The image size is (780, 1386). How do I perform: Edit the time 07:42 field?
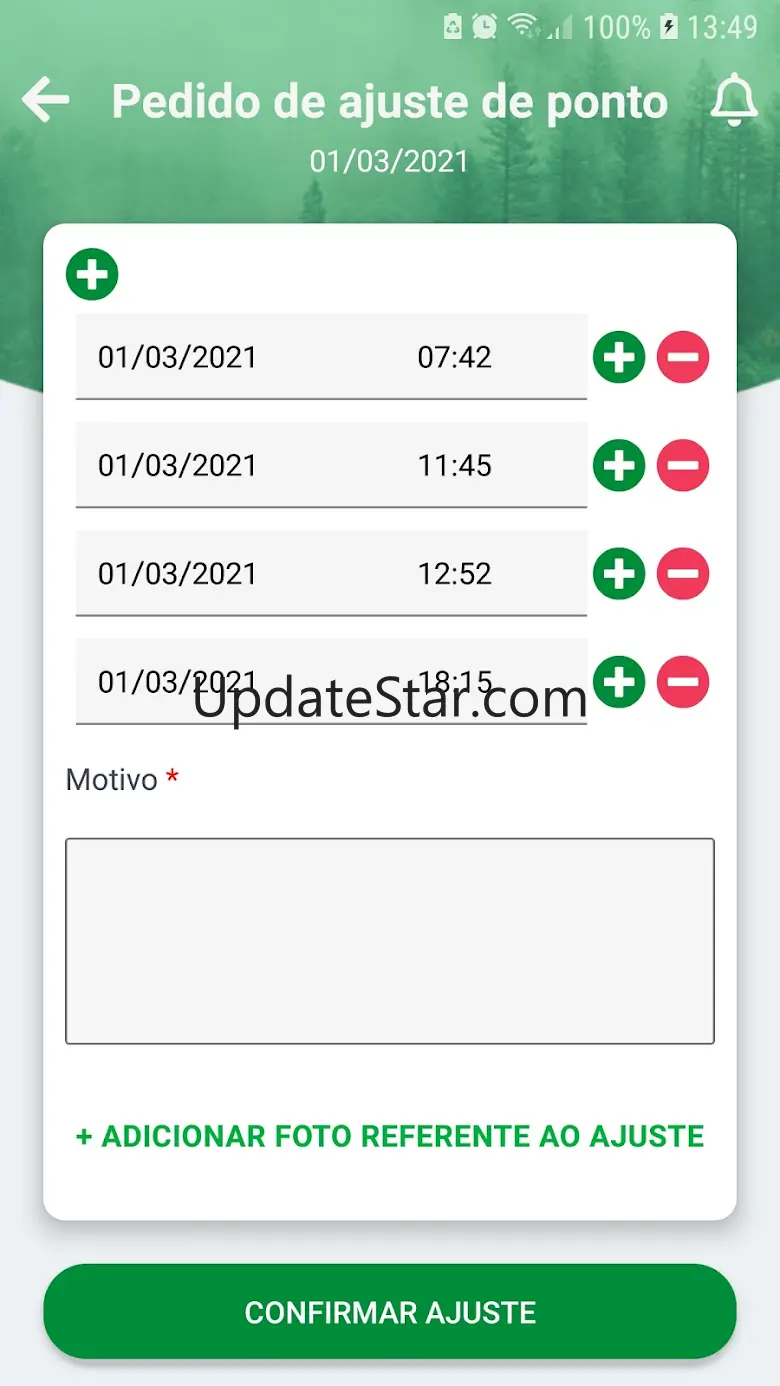455,357
